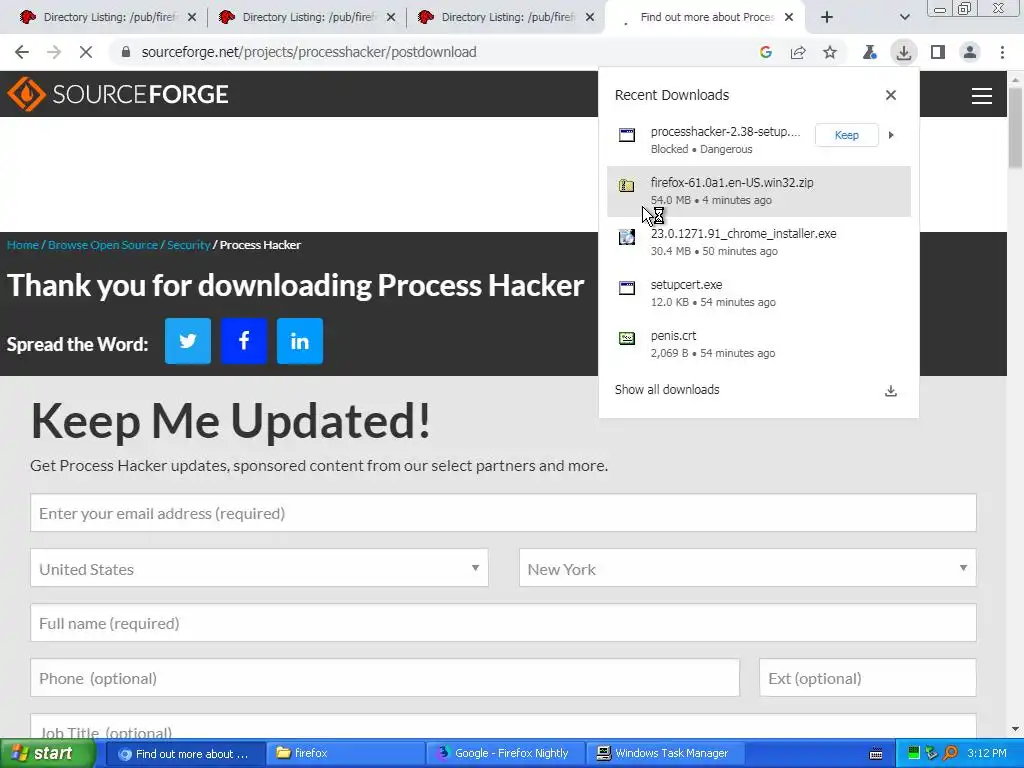Click the setupcert.exe file name
The image size is (1024, 768).
click(686, 285)
